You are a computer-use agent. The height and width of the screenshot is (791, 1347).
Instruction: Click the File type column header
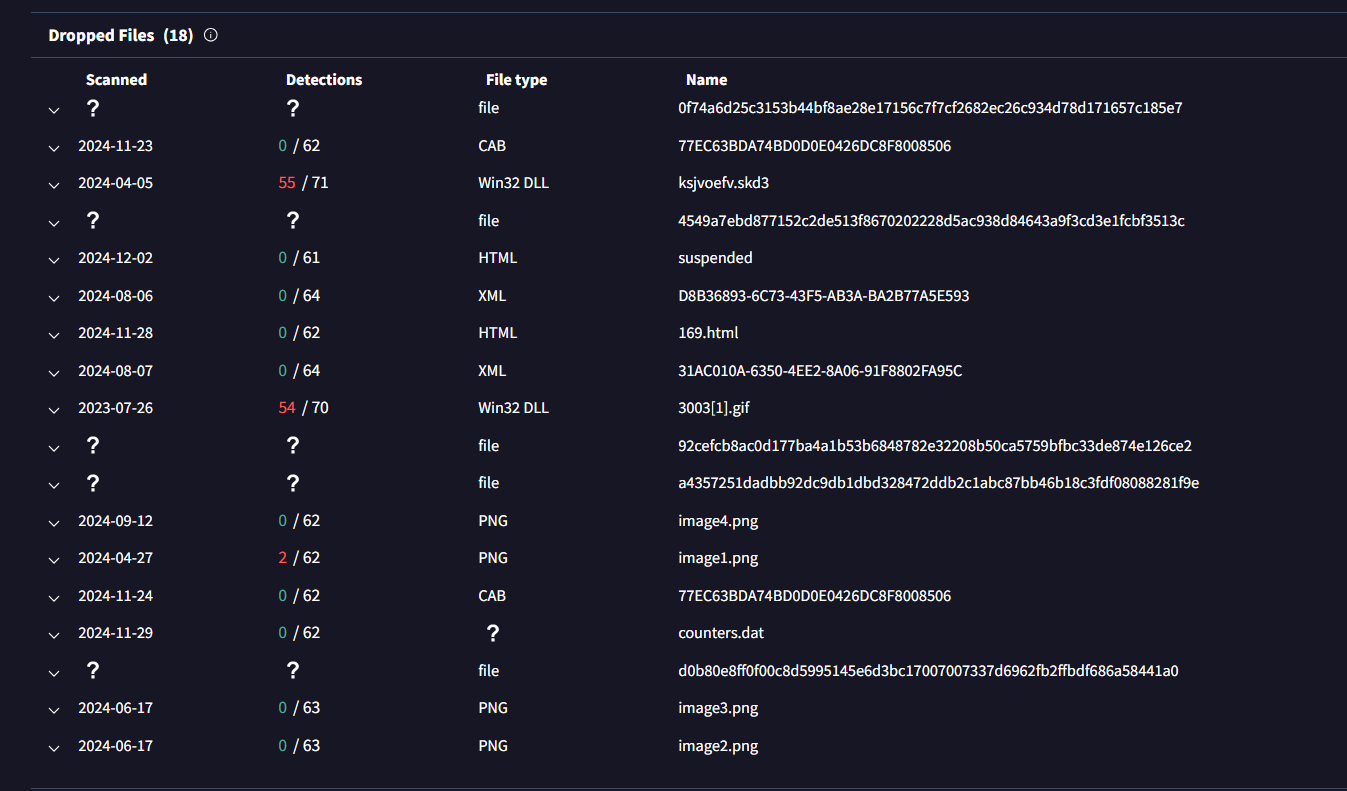pyautogui.click(x=516, y=80)
